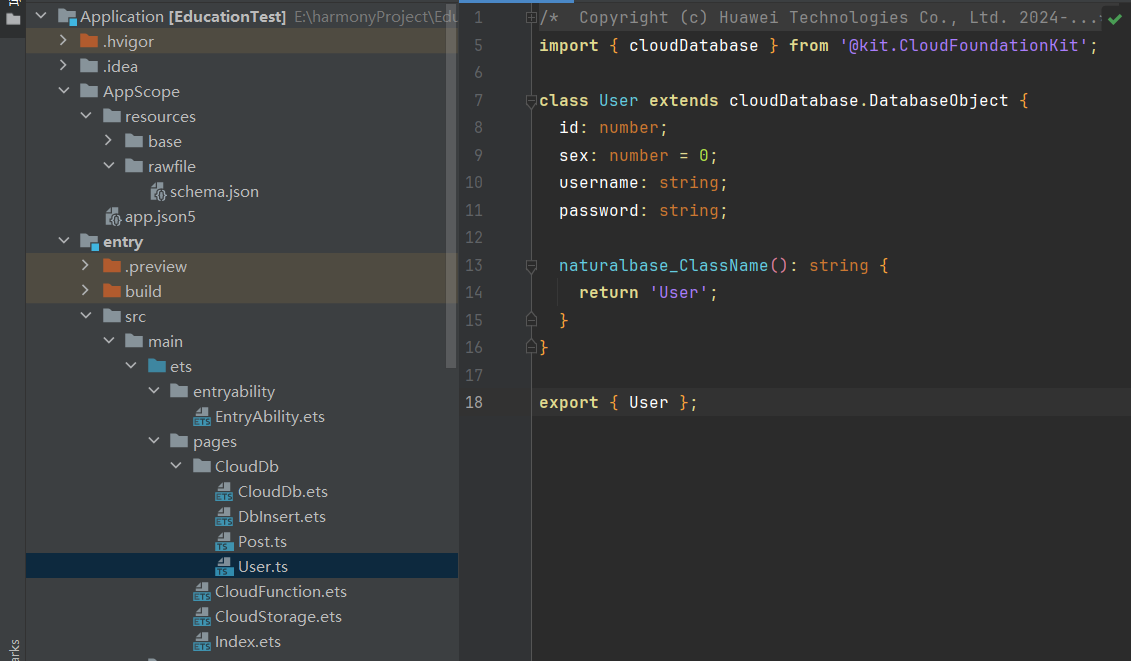Expand the .hvigor folder
This screenshot has height=661, width=1131.
point(63,40)
